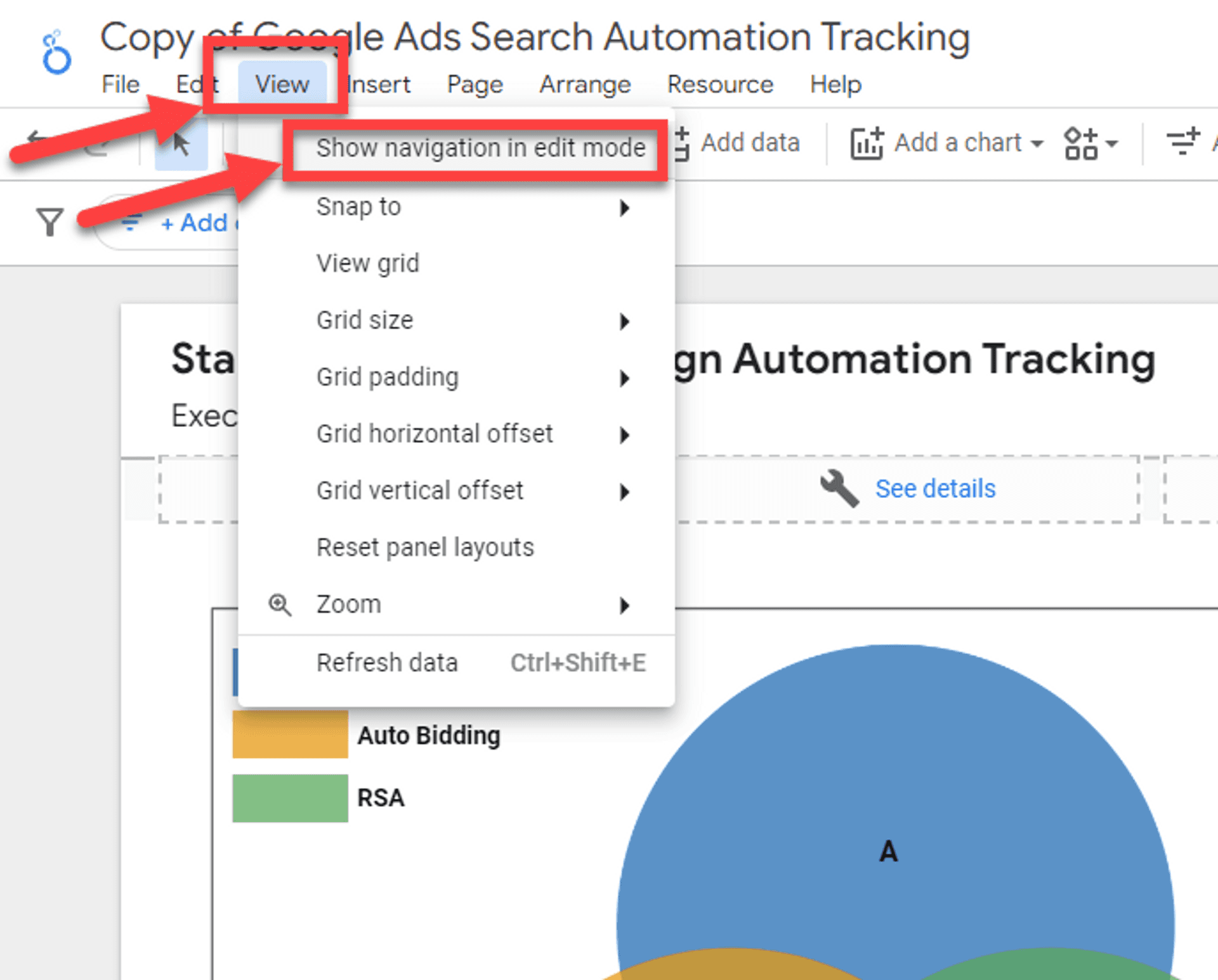Open the Add a chart dropdown arrow

(1037, 144)
